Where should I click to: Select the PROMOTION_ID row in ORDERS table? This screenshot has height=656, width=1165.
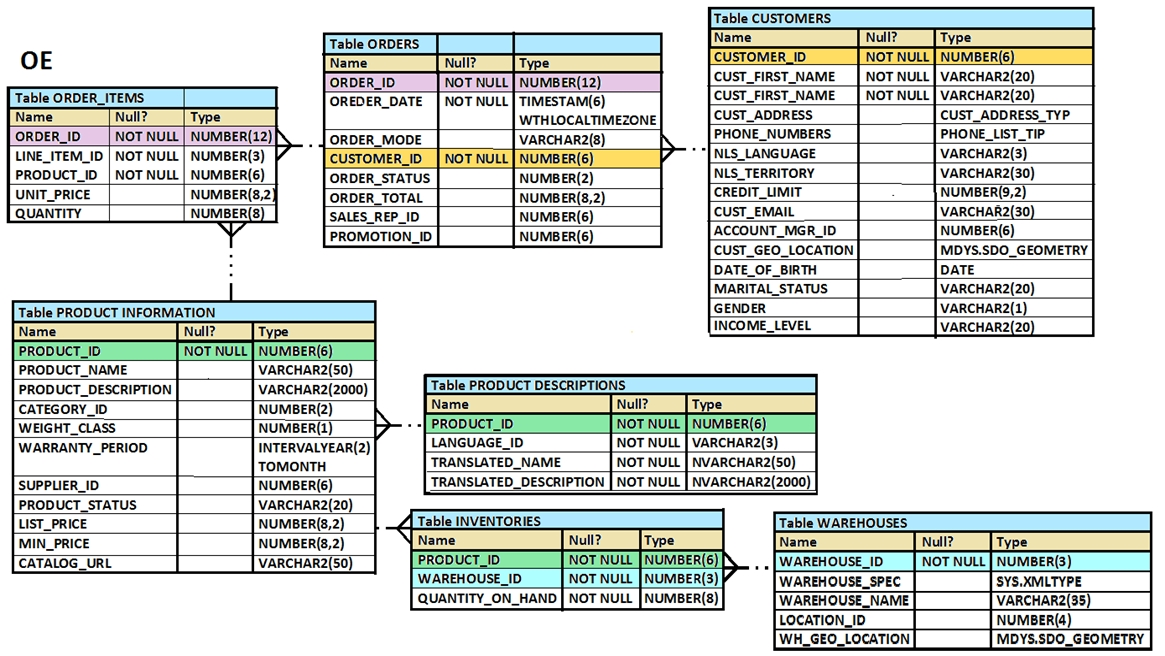pos(380,237)
